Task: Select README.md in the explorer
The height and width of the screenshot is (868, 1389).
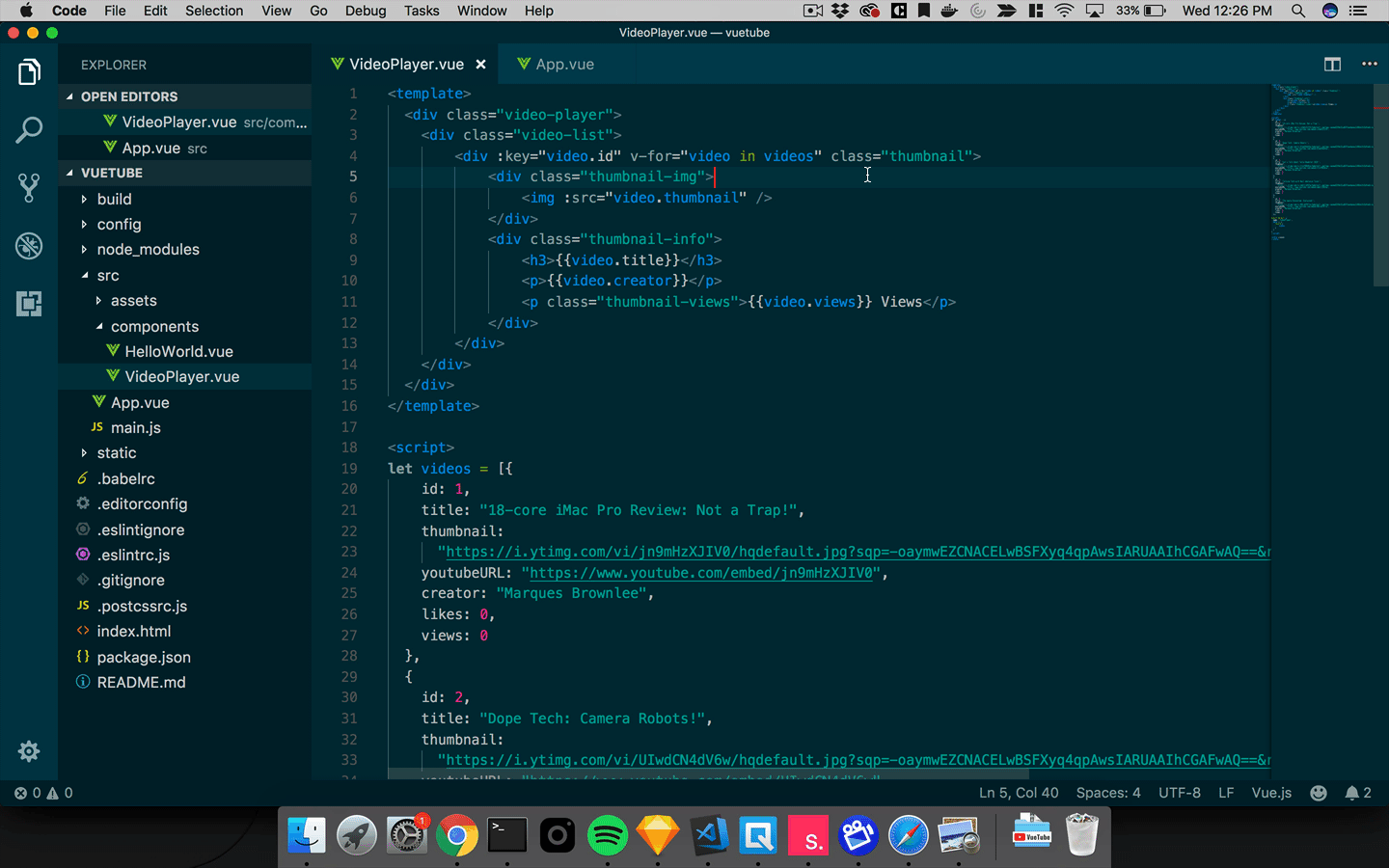Action: [x=141, y=682]
